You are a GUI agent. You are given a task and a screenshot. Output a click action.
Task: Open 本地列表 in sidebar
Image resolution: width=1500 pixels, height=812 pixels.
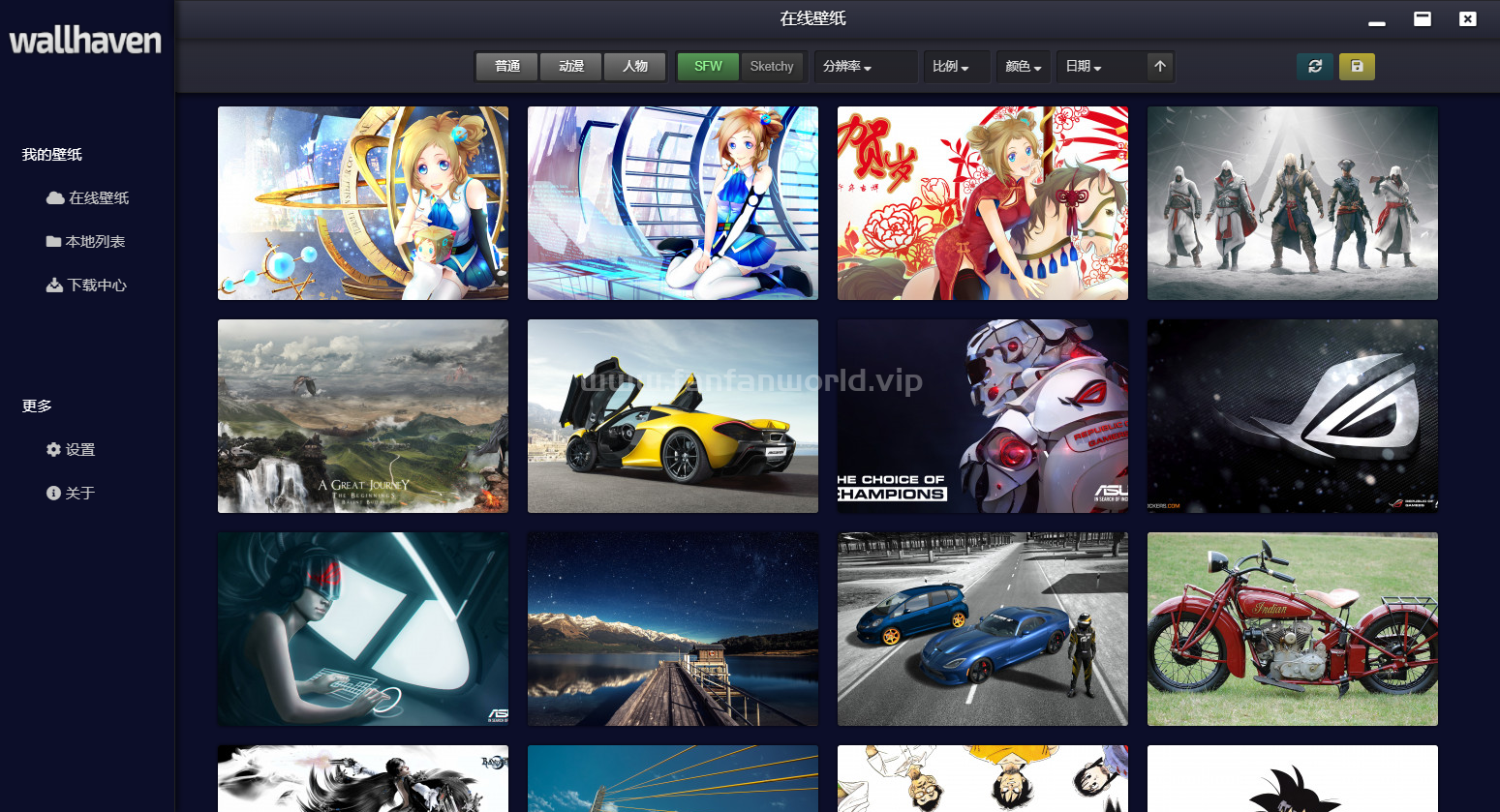click(x=86, y=242)
